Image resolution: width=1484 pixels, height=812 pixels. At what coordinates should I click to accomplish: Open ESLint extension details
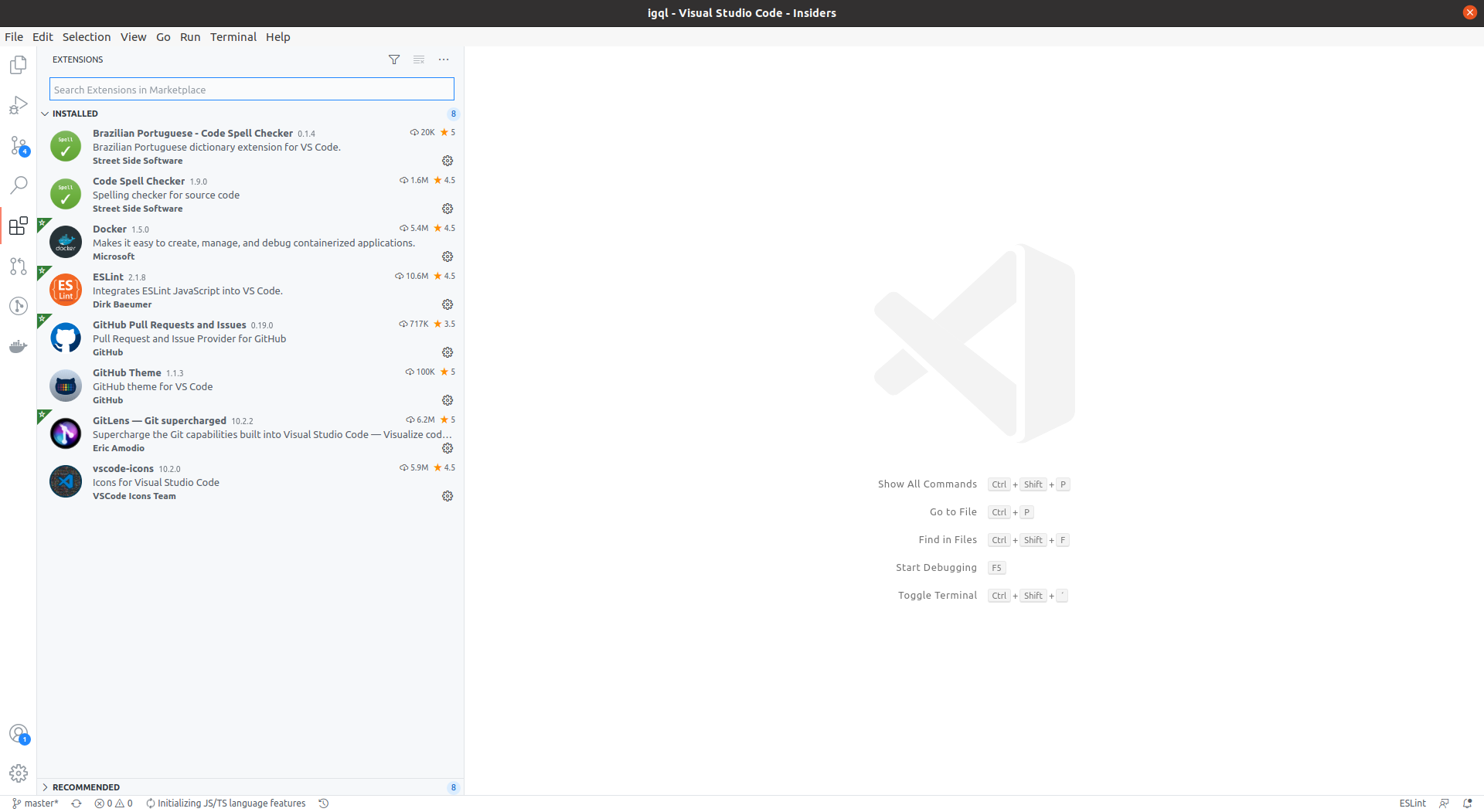(x=250, y=290)
